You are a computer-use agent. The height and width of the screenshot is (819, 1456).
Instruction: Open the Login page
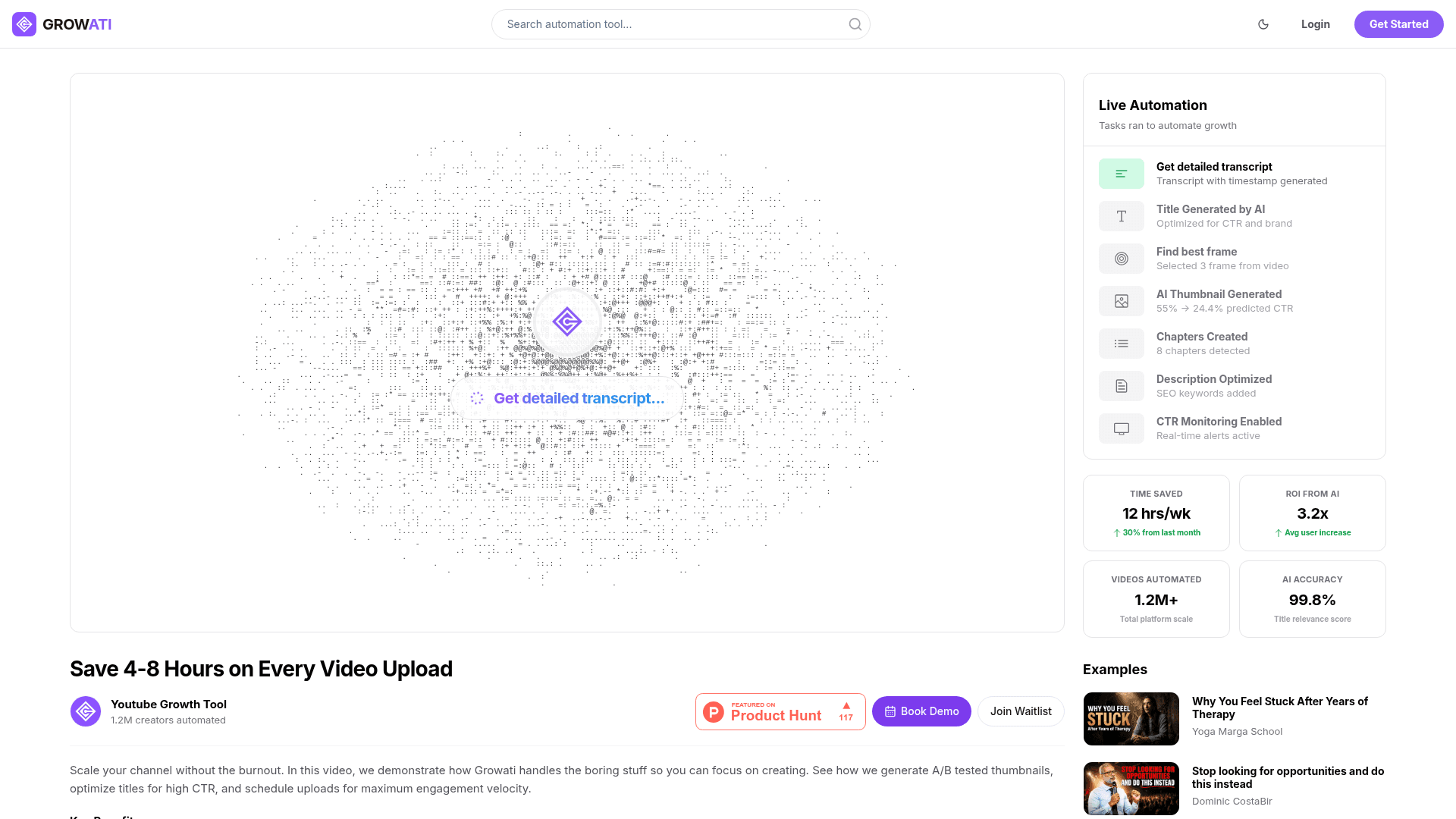point(1316,24)
